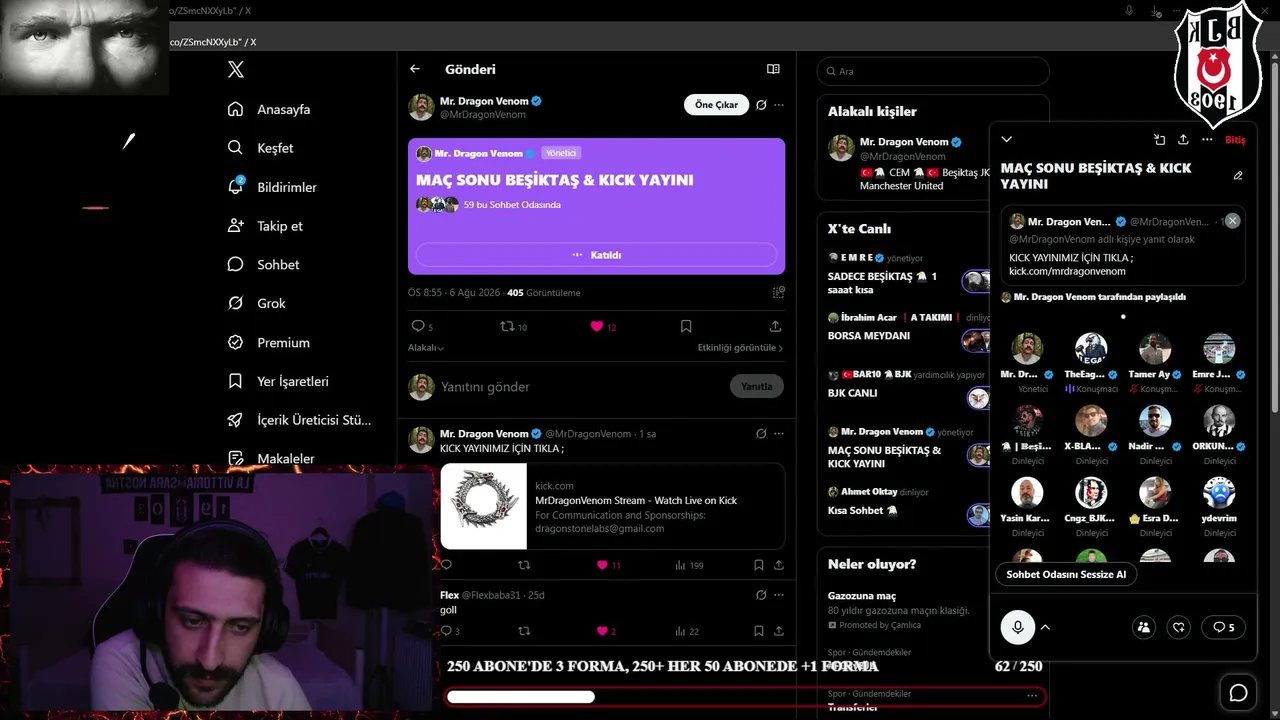
Task: Select Sohbet in the sidebar
Action: (264, 265)
